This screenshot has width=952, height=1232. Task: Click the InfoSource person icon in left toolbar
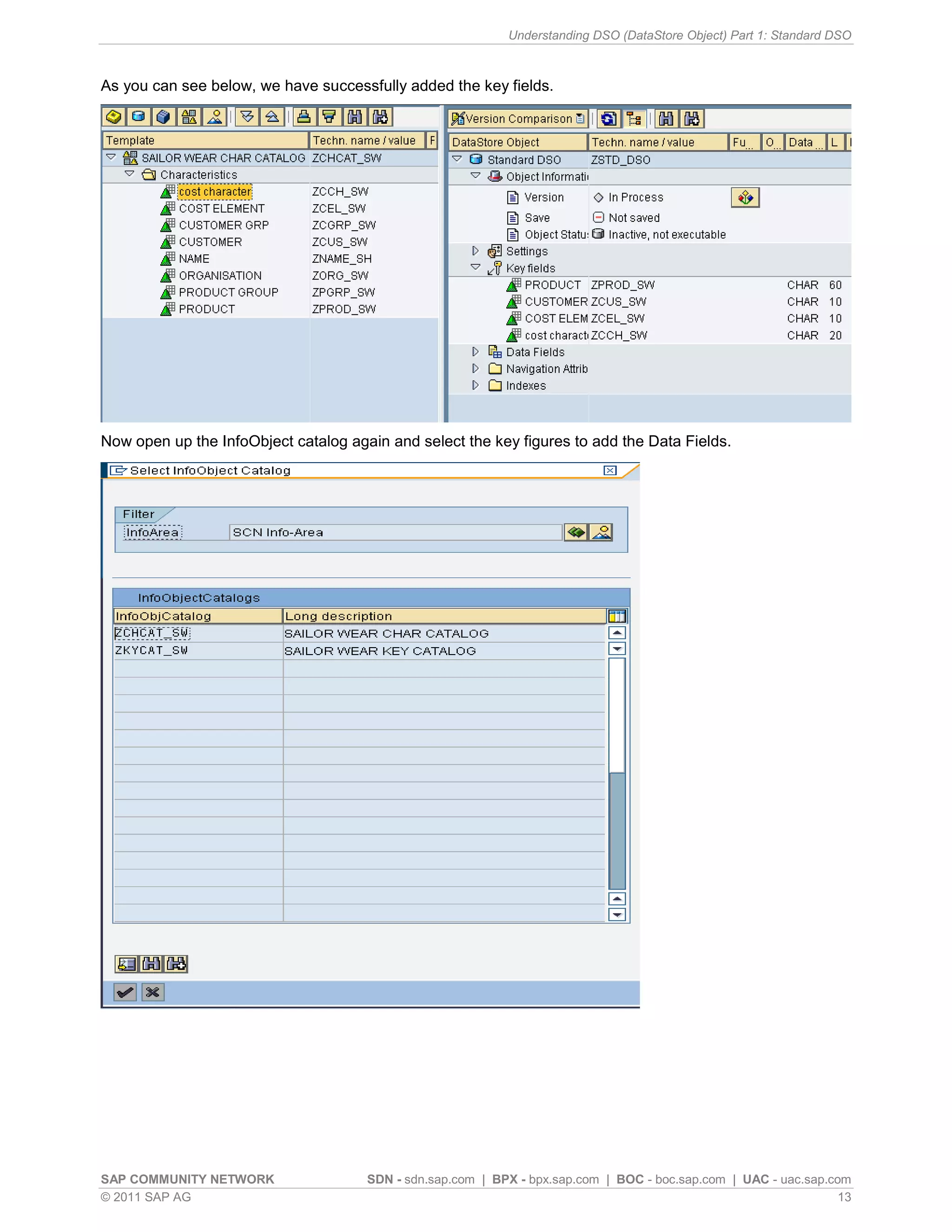click(215, 117)
